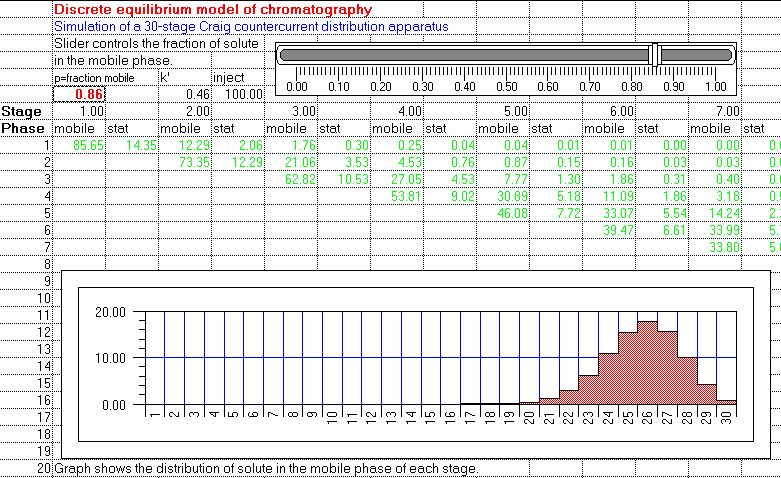Click the slider track above the 0.50 mark
This screenshot has width=781, height=478.
click(506, 55)
